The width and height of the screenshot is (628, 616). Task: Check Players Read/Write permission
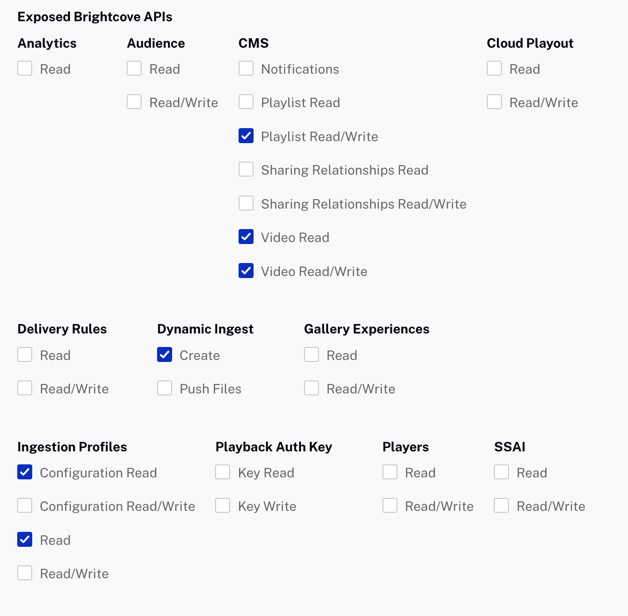click(x=390, y=505)
